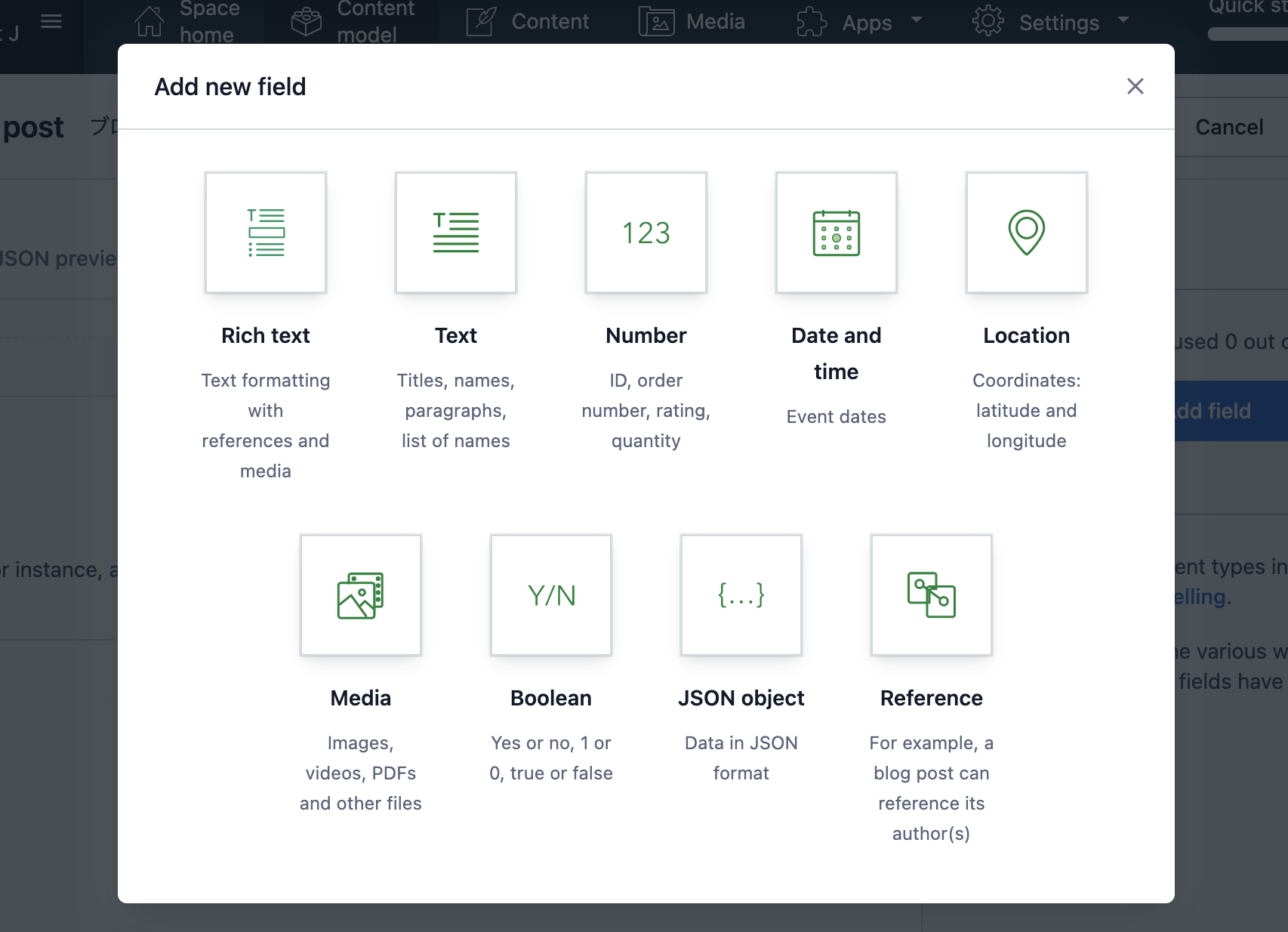Click the Boolean title label
1288x932 pixels.
click(x=551, y=698)
